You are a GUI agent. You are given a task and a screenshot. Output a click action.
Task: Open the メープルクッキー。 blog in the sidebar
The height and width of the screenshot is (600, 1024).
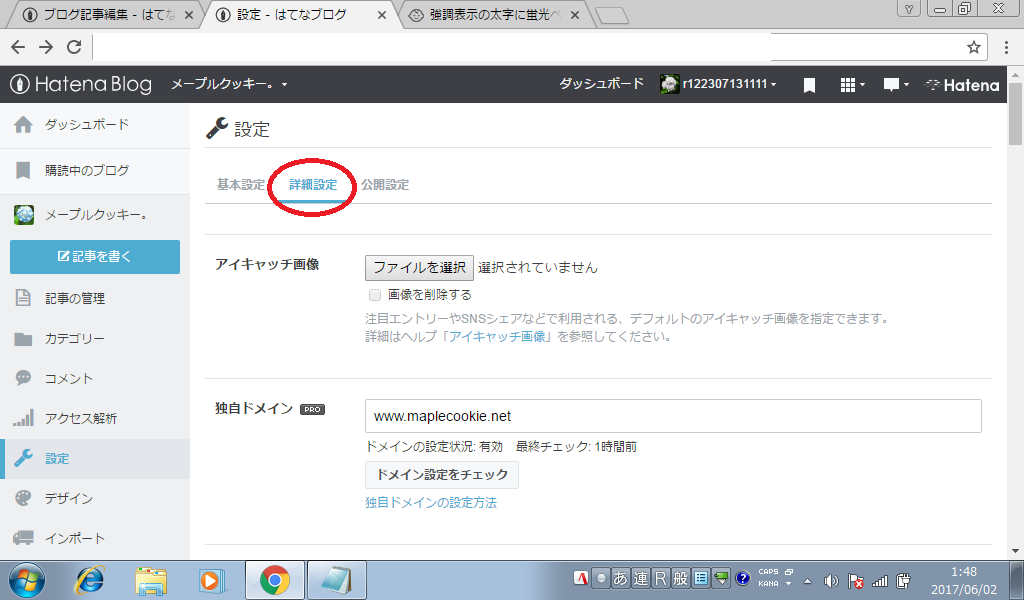(x=95, y=215)
